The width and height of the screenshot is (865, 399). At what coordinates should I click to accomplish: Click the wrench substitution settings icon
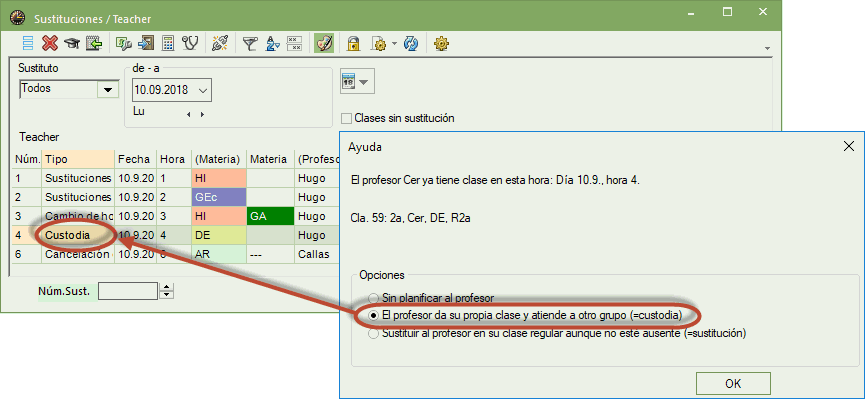click(x=124, y=43)
